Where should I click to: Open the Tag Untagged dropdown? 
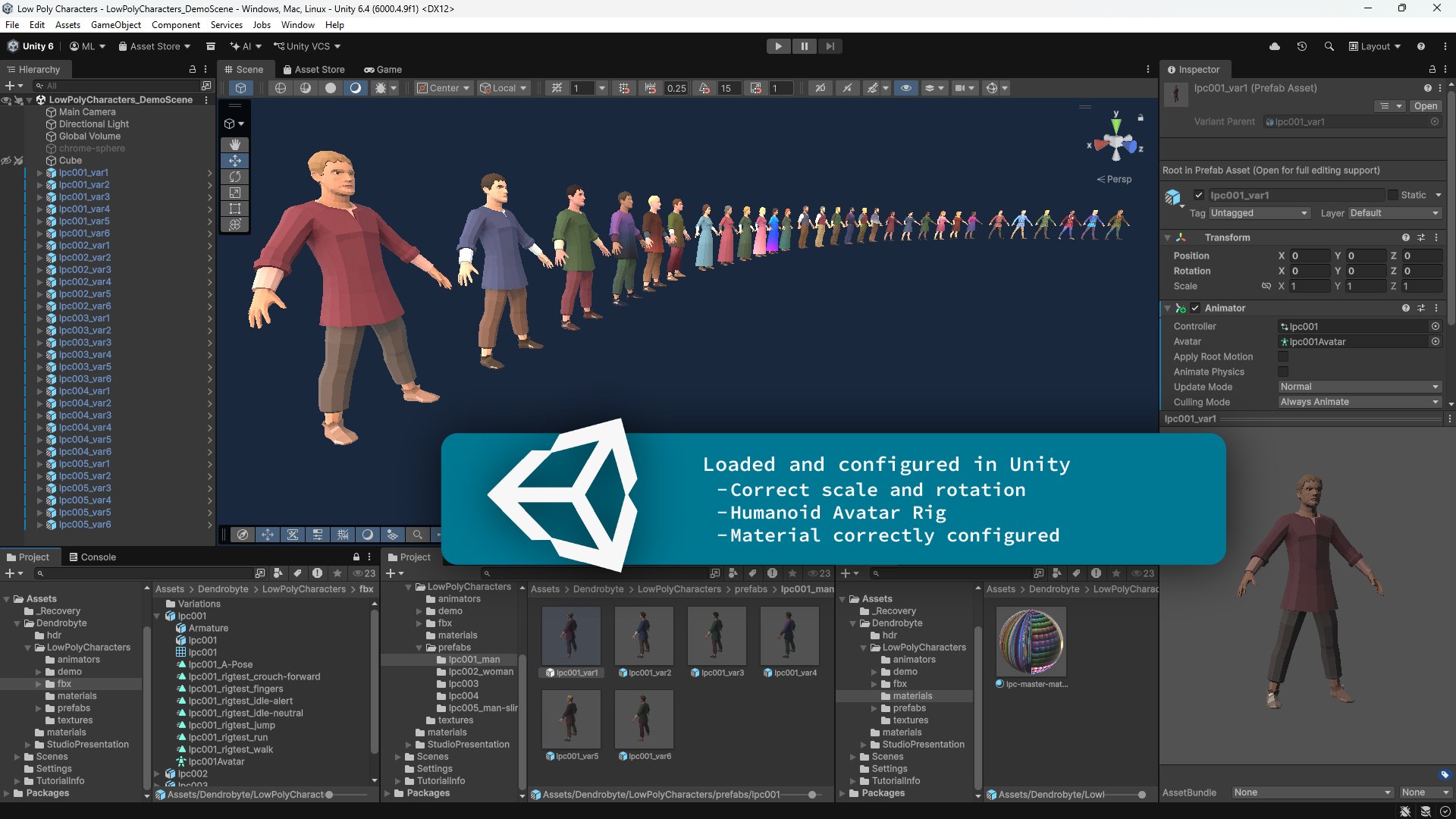[1259, 213]
